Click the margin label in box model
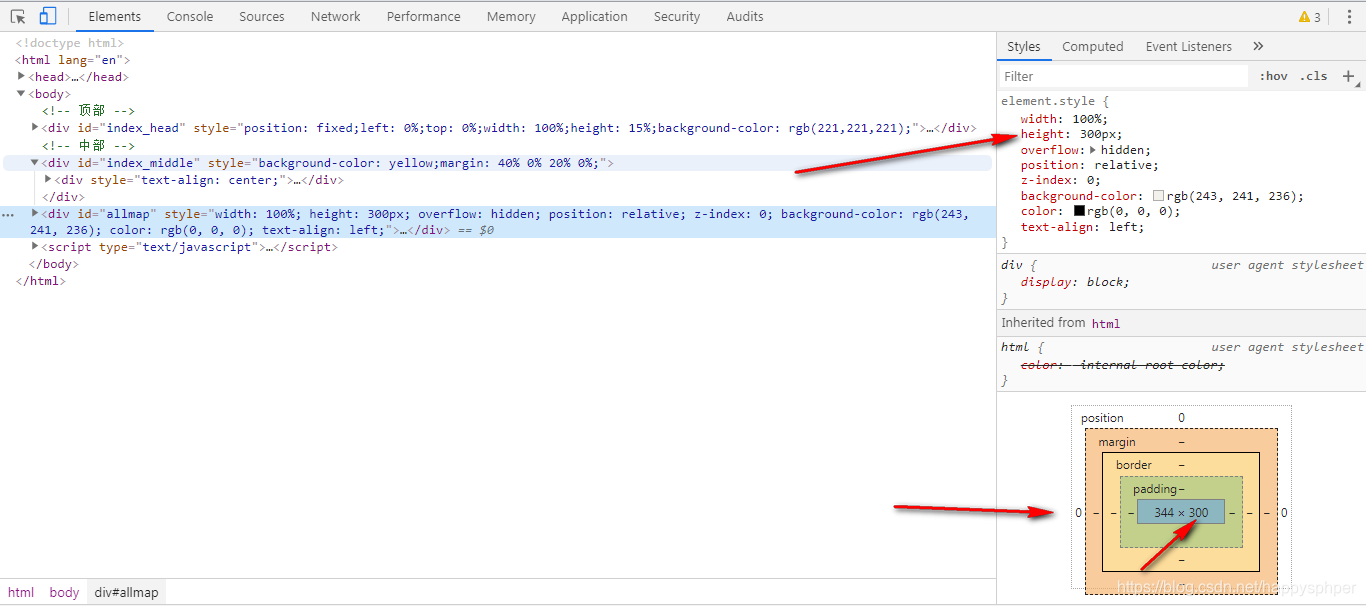This screenshot has width=1366, height=606. pyautogui.click(x=1117, y=442)
